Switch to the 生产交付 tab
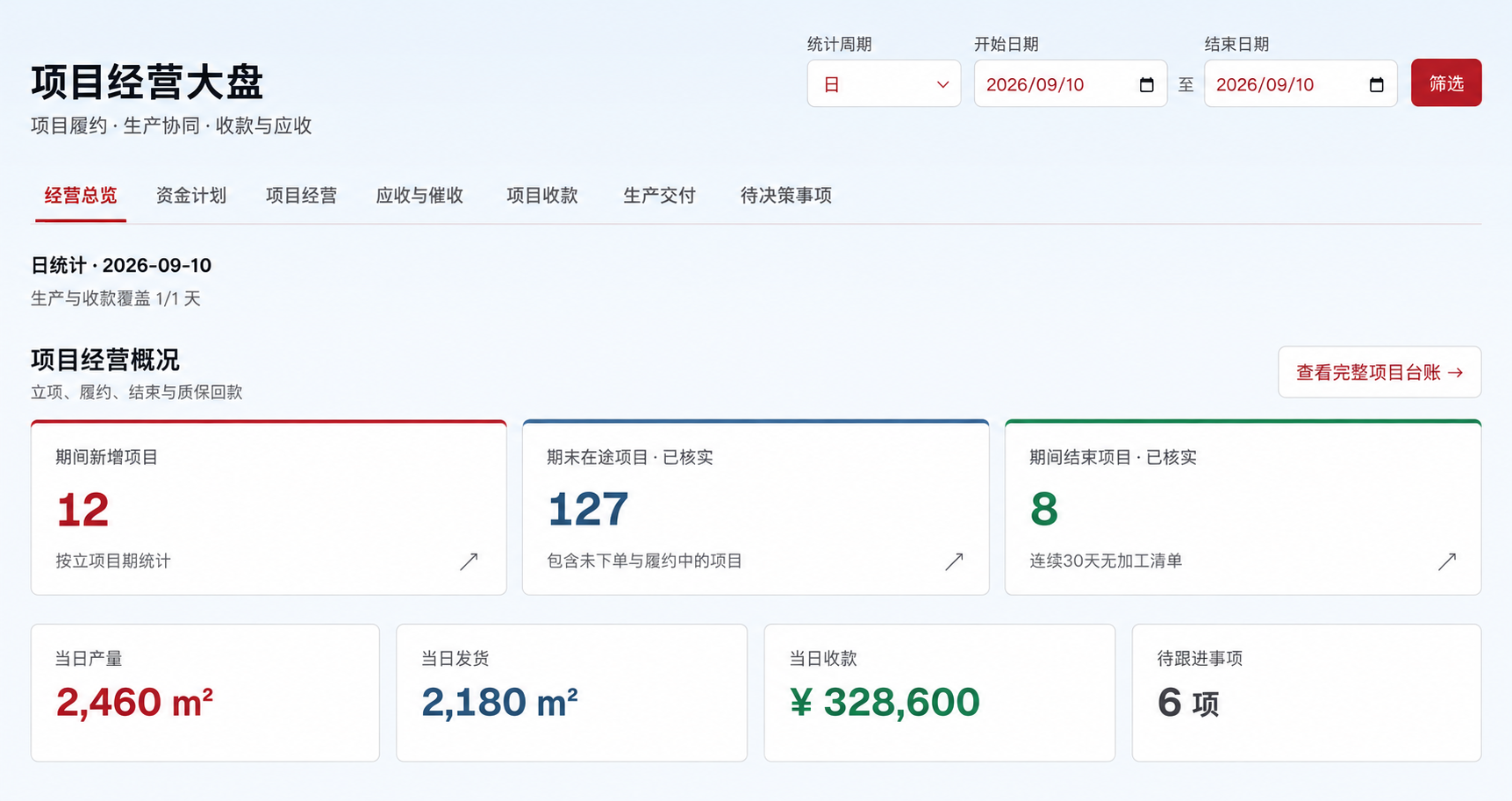 659,196
